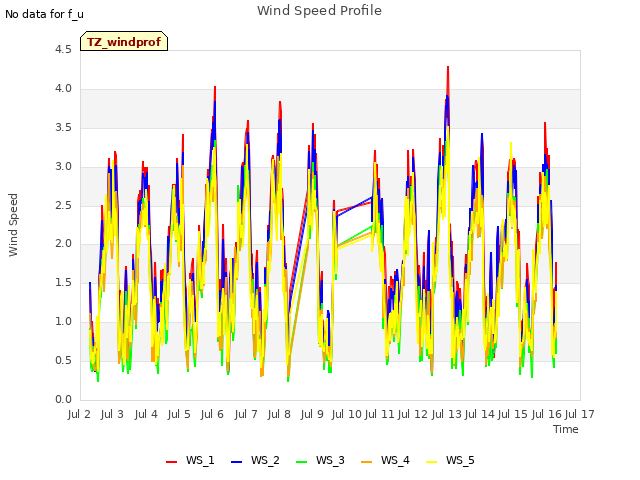Click the Jul 6 x-axis tick label
Image resolution: width=640 pixels, height=480 pixels.
coord(212,414)
